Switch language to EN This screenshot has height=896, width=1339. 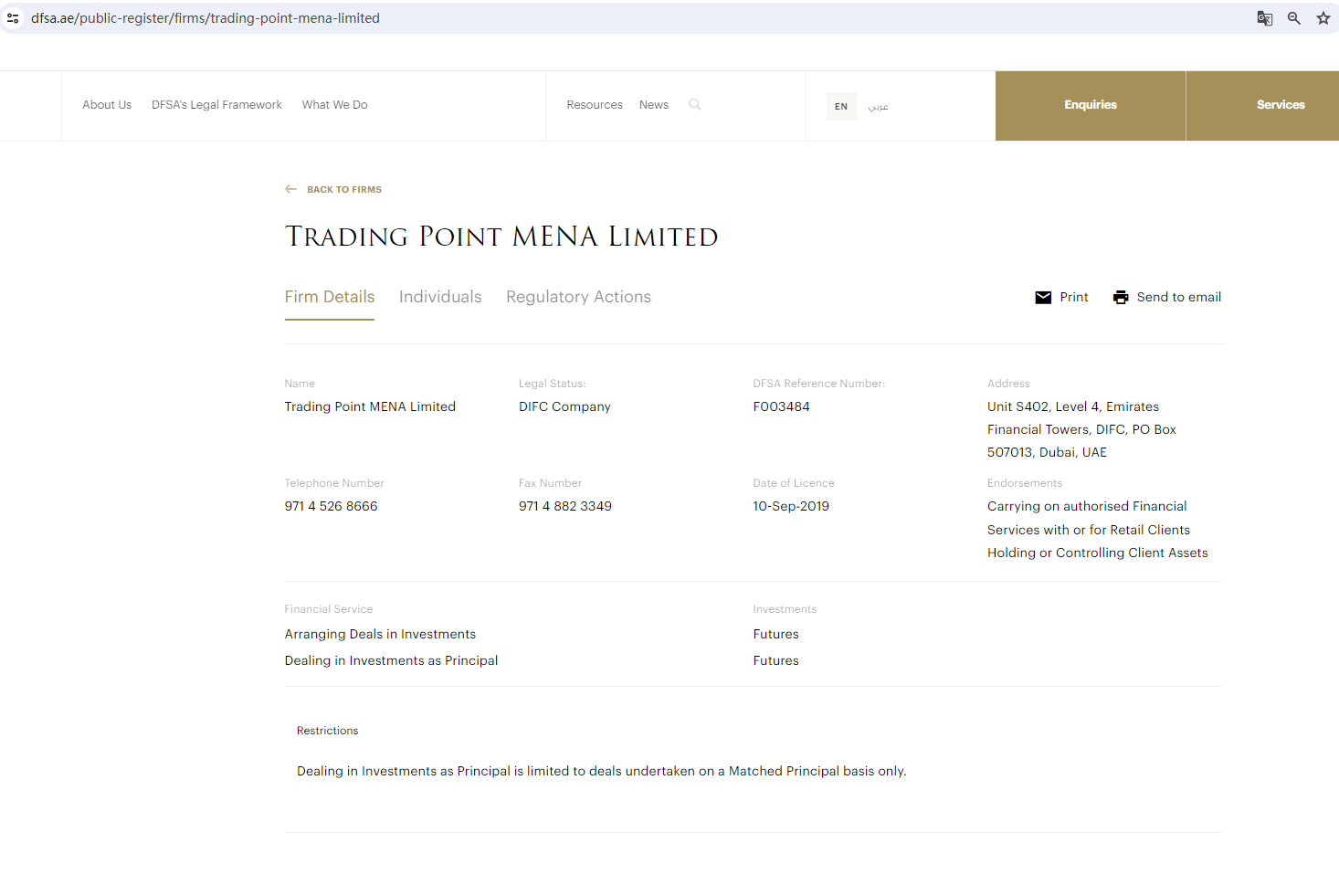[x=841, y=106]
